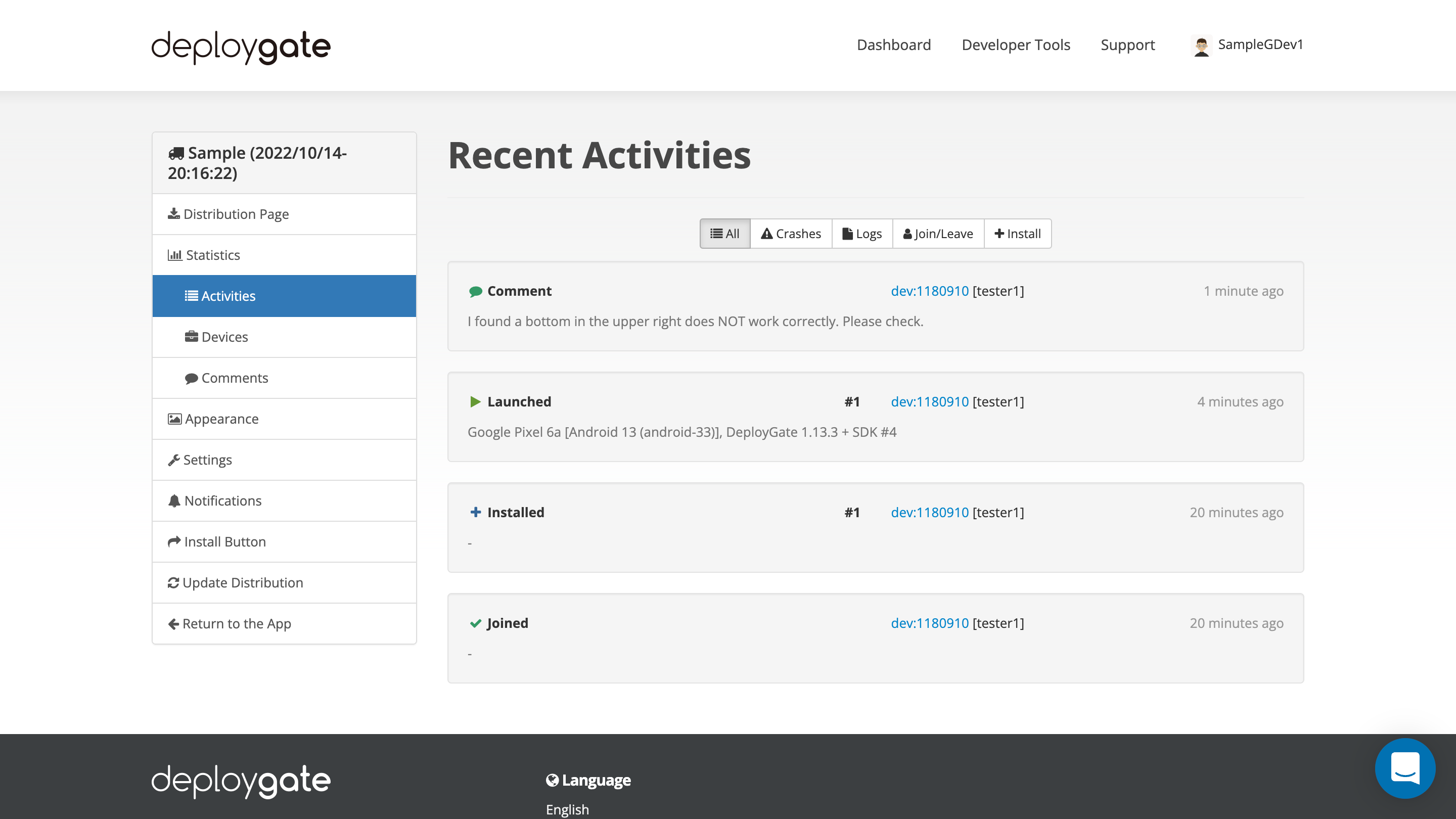Open the English language selector
This screenshot has height=819, width=1456.
[x=566, y=809]
